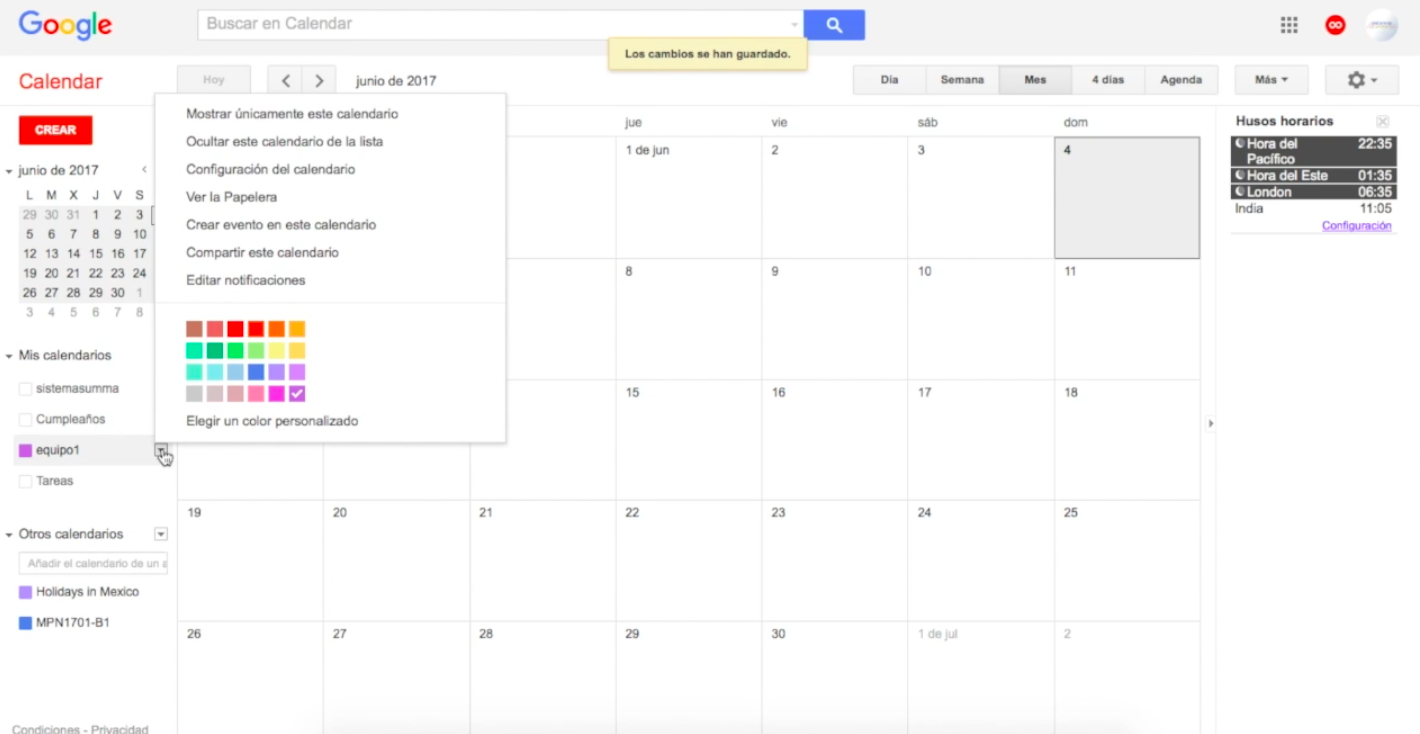Toggle the sistemasumma calendar checkbox

[26, 389]
